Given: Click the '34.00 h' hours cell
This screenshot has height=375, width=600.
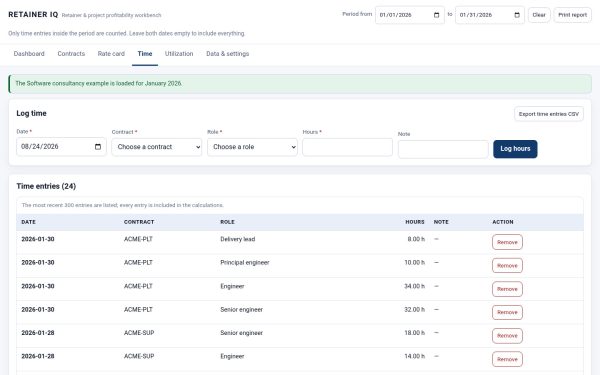Looking at the screenshot, I should pyautogui.click(x=414, y=286).
